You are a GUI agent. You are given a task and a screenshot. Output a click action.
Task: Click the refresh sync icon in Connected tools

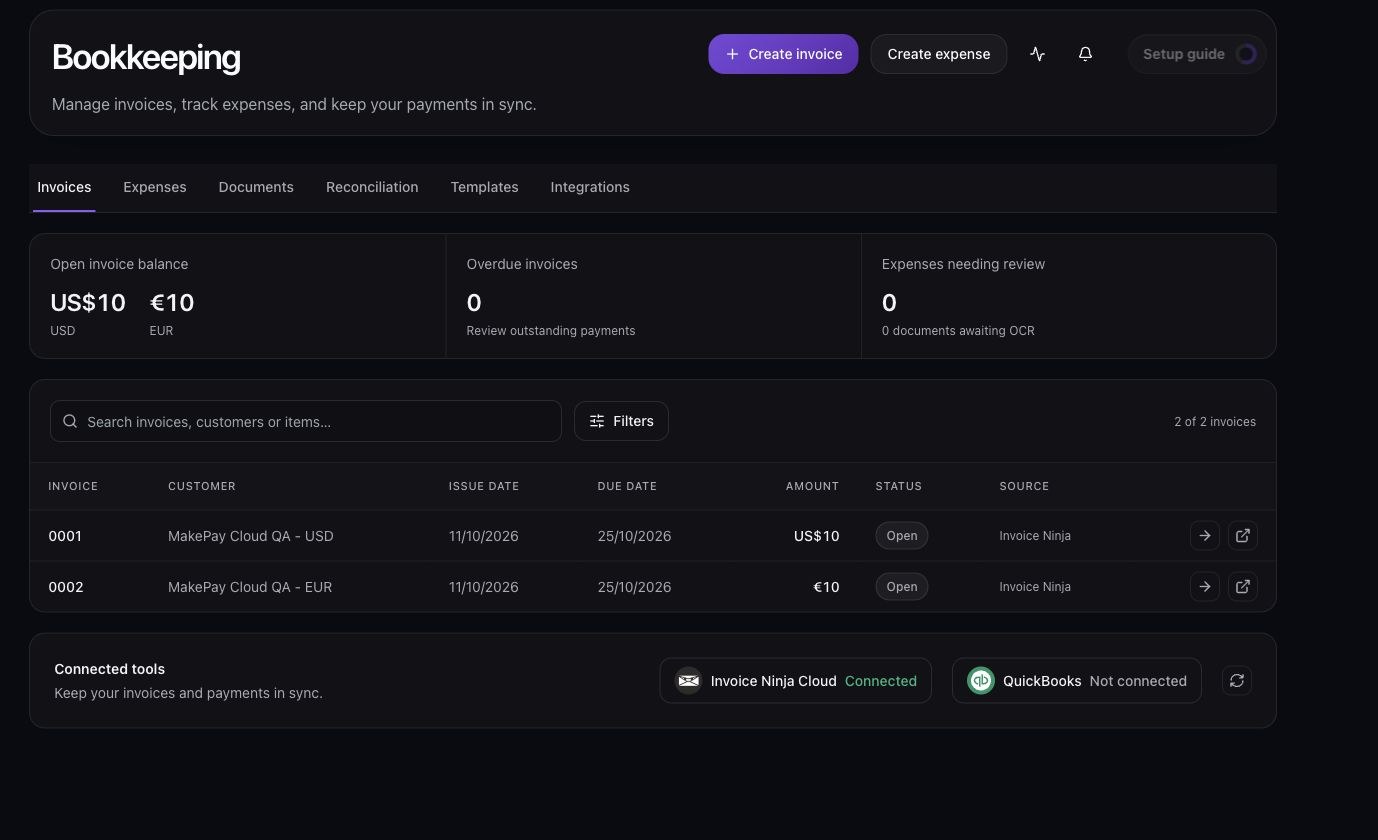pos(1237,681)
